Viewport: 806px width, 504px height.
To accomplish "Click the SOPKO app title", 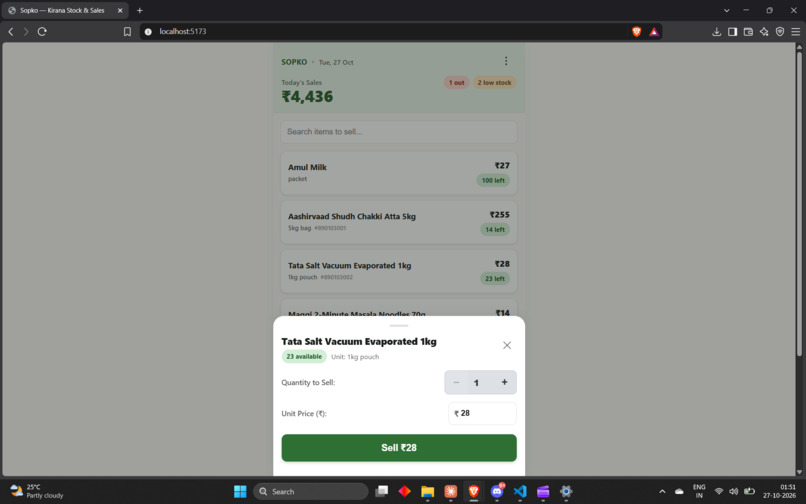I will tap(294, 62).
